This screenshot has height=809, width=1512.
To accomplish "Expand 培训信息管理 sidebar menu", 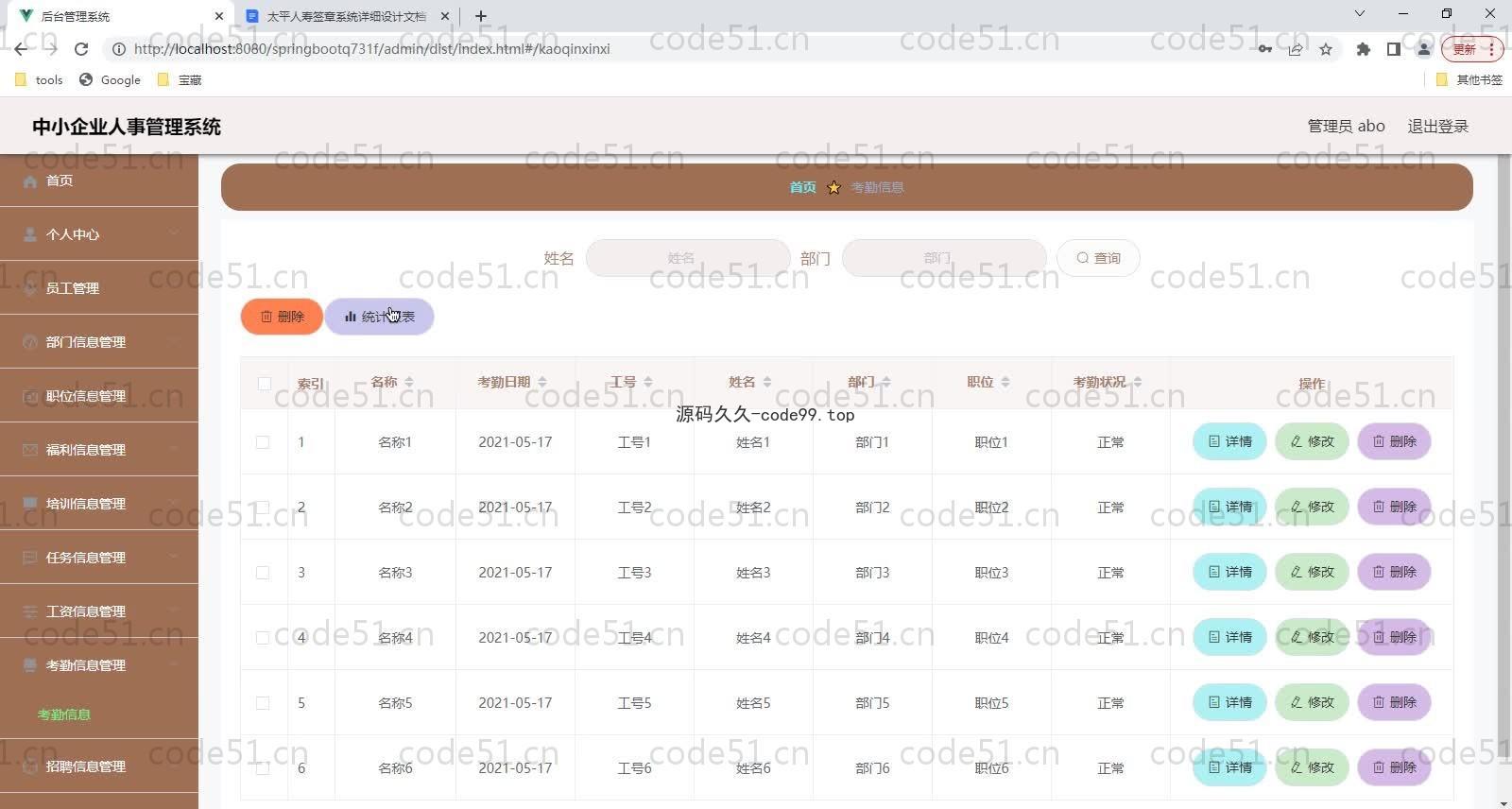I will pyautogui.click(x=99, y=504).
